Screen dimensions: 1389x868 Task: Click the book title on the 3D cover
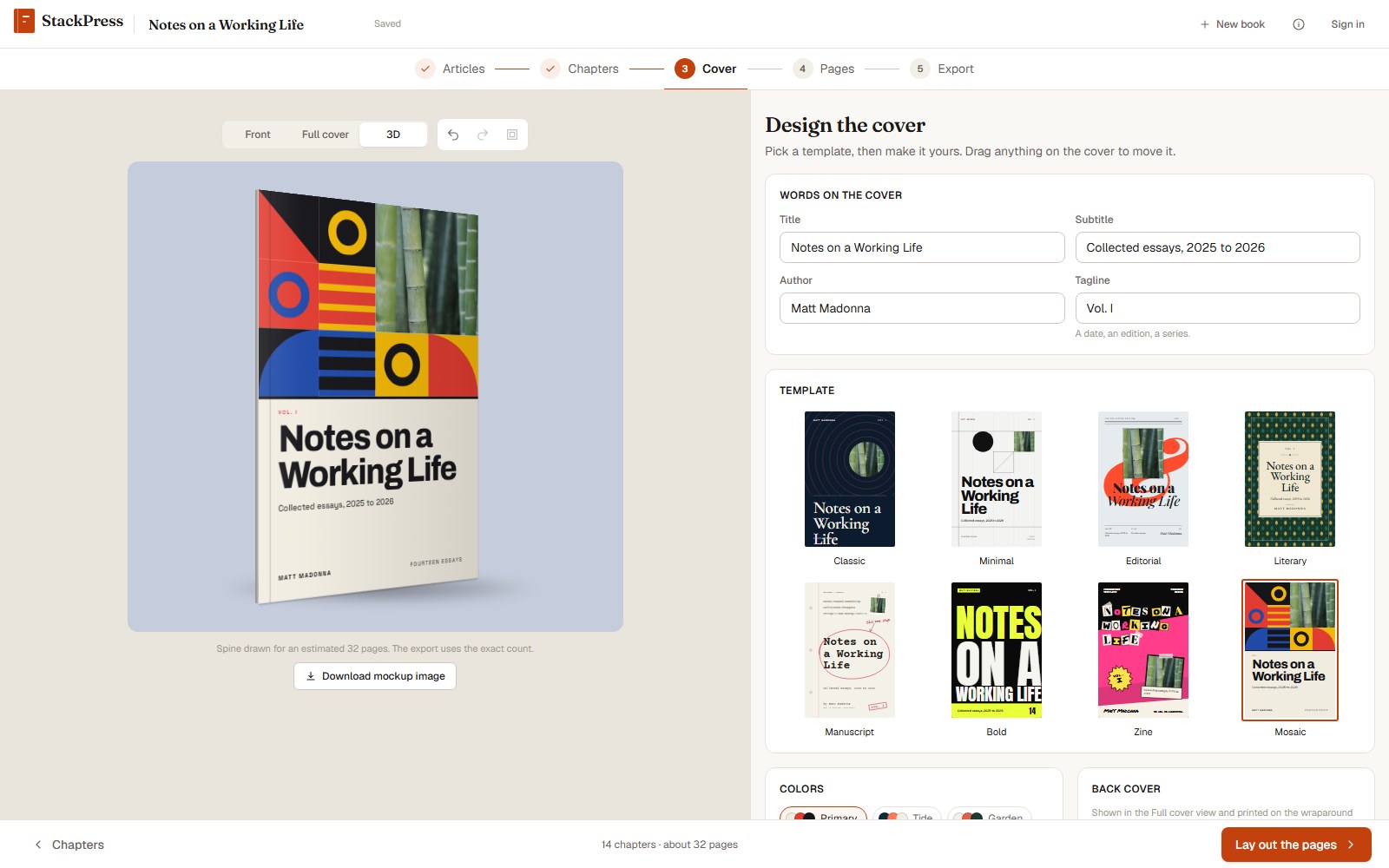pos(367,456)
